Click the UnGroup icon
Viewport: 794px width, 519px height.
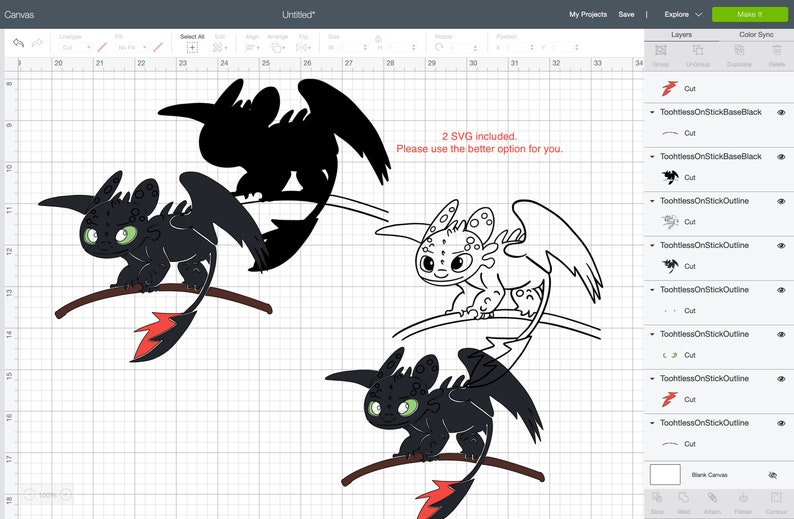(698, 50)
